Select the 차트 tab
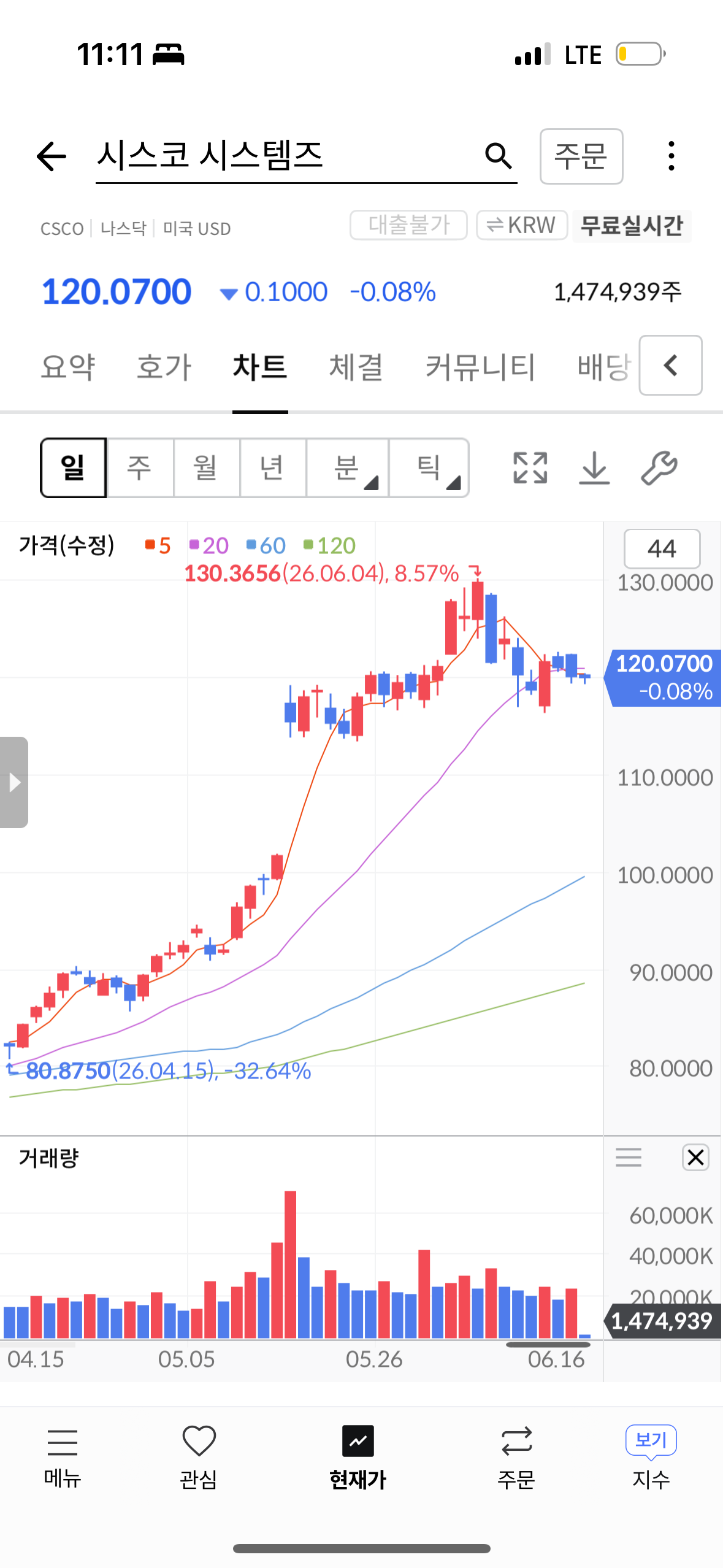This screenshot has height=1568, width=723. (260, 367)
